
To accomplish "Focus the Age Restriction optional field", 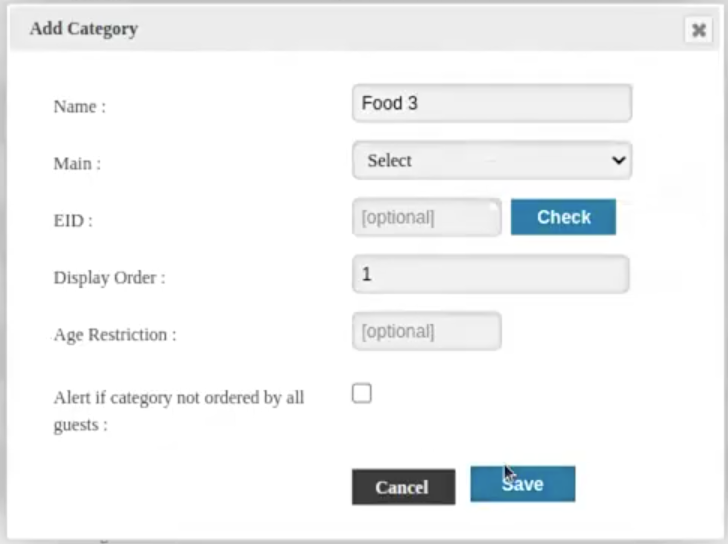I will click(426, 331).
